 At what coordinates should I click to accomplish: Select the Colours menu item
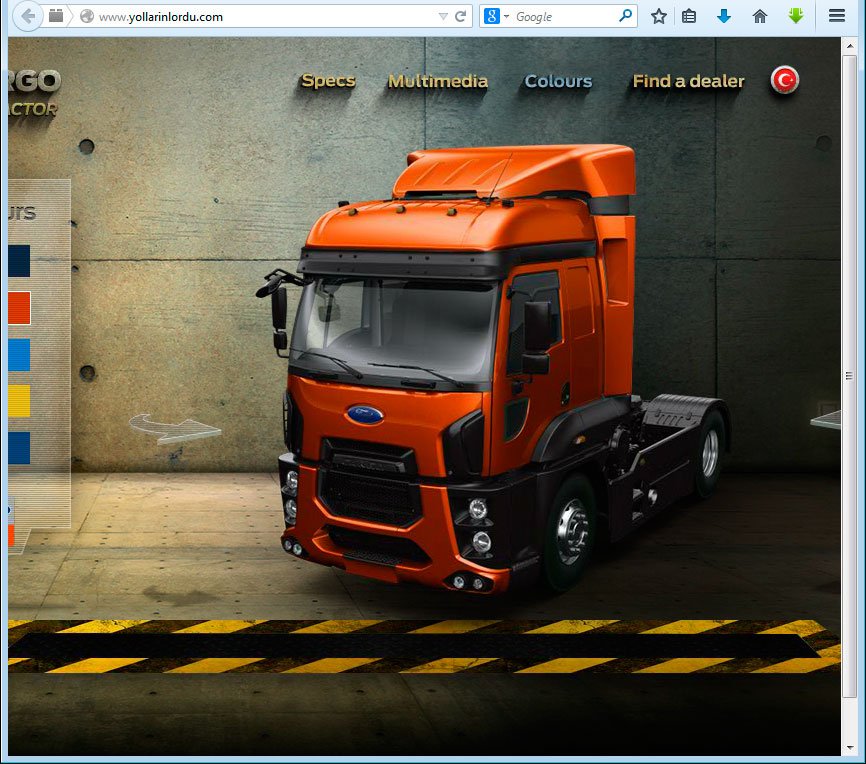(558, 81)
